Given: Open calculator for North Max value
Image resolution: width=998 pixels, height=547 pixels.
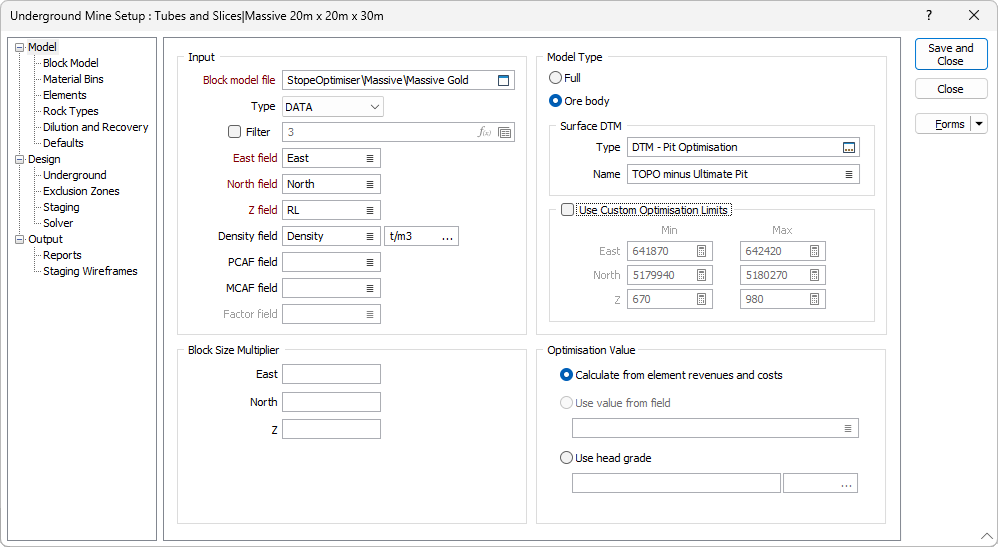Looking at the screenshot, I should tap(814, 275).
